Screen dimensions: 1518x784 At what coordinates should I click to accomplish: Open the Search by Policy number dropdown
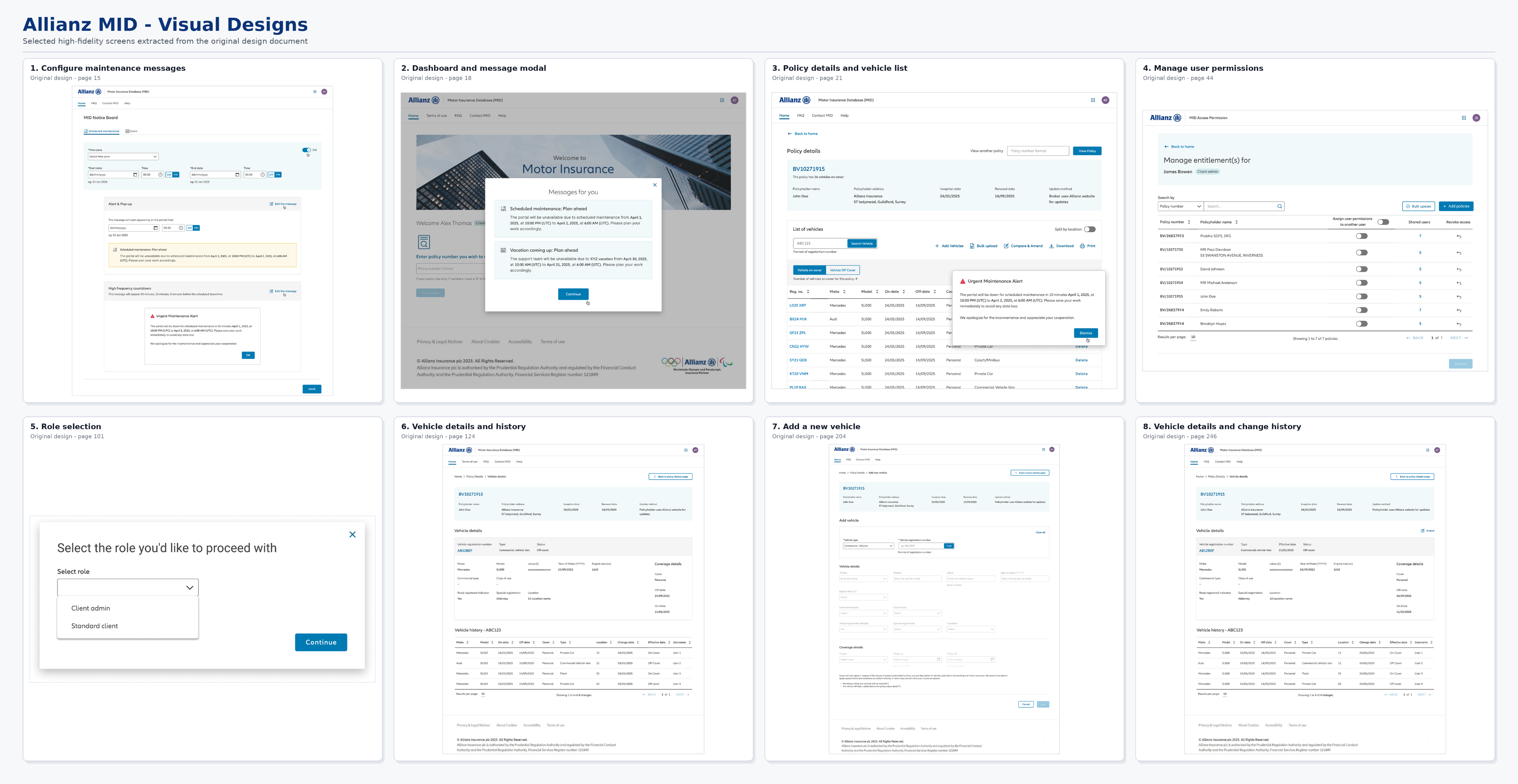1180,207
